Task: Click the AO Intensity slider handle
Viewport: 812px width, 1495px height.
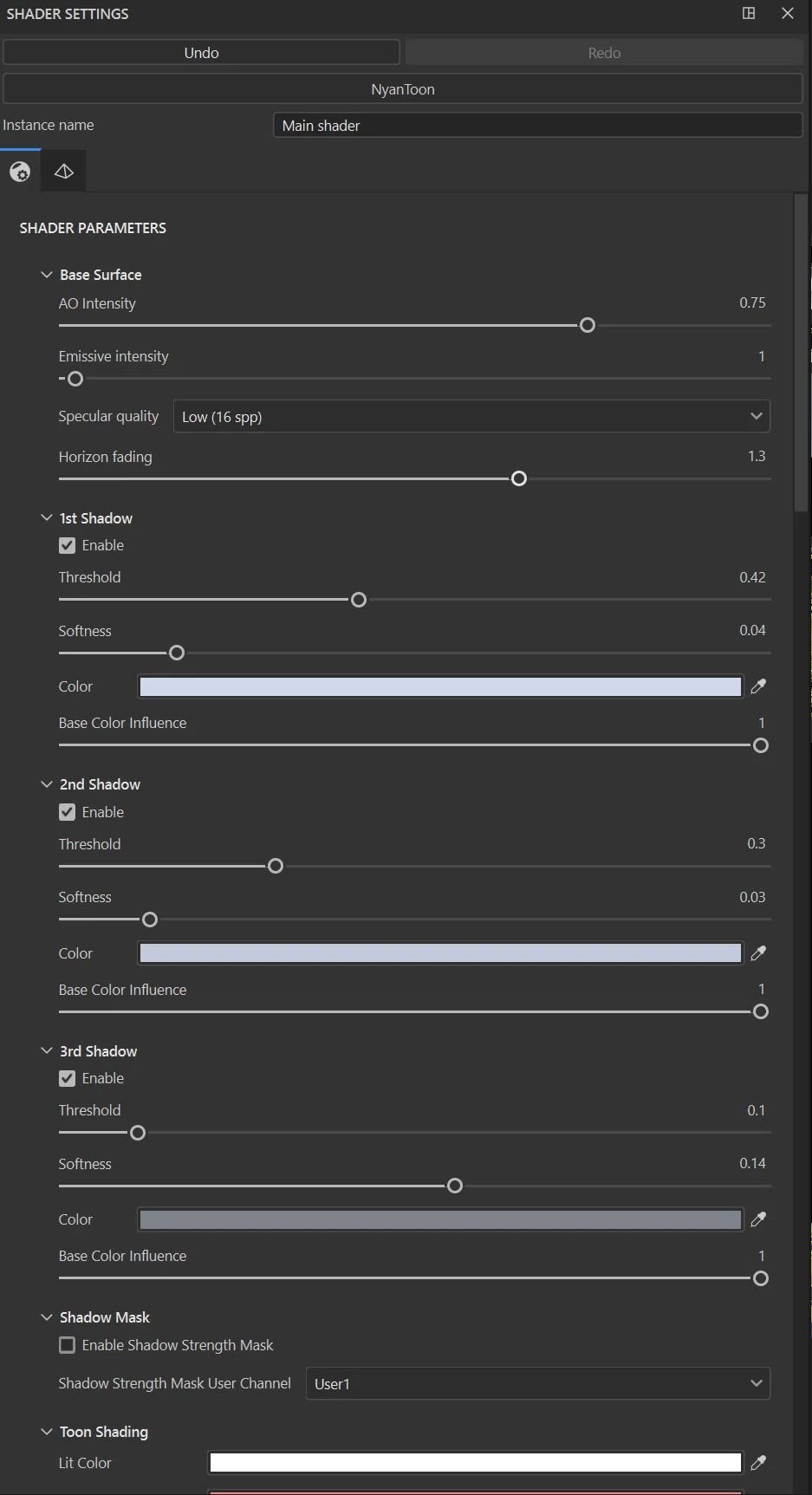Action: [x=588, y=326]
